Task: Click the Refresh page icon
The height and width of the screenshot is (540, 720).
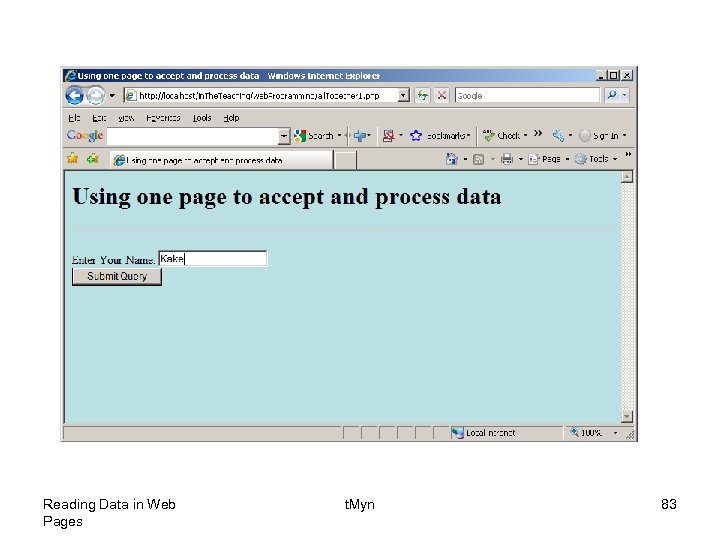Action: 422,96
